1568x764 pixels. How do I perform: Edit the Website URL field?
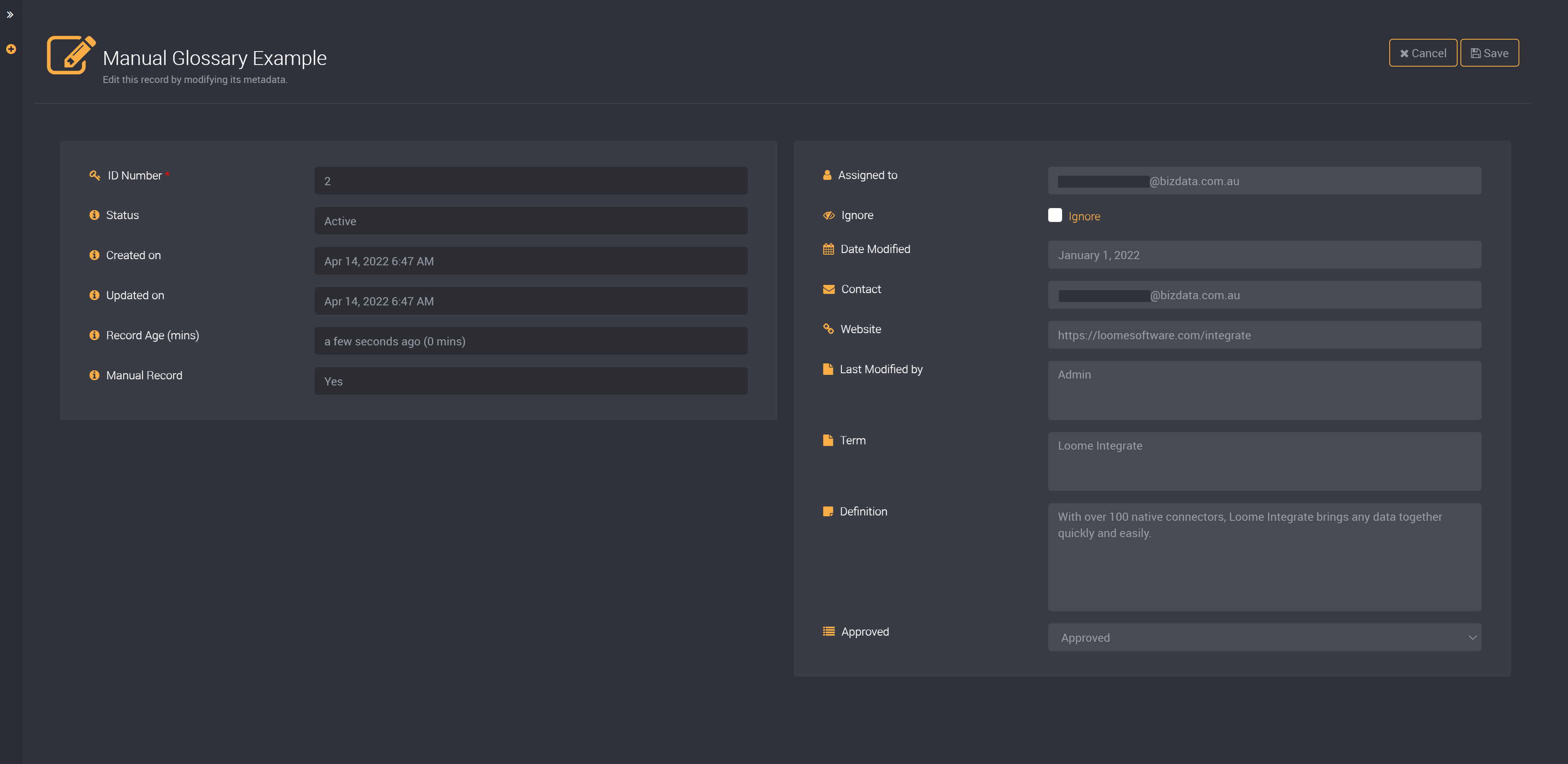[1264, 335]
